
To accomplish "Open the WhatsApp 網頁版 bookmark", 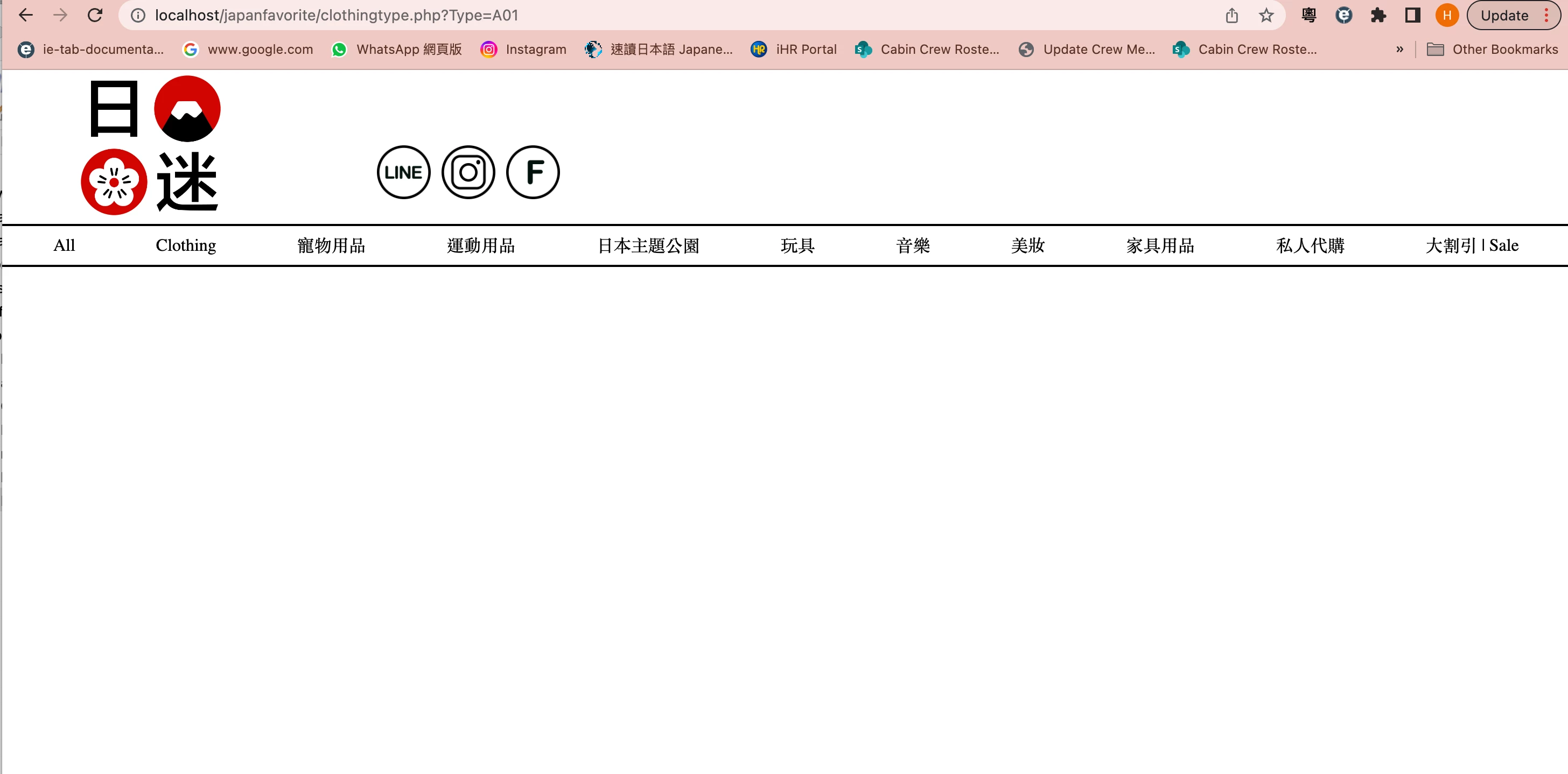I will coord(397,50).
